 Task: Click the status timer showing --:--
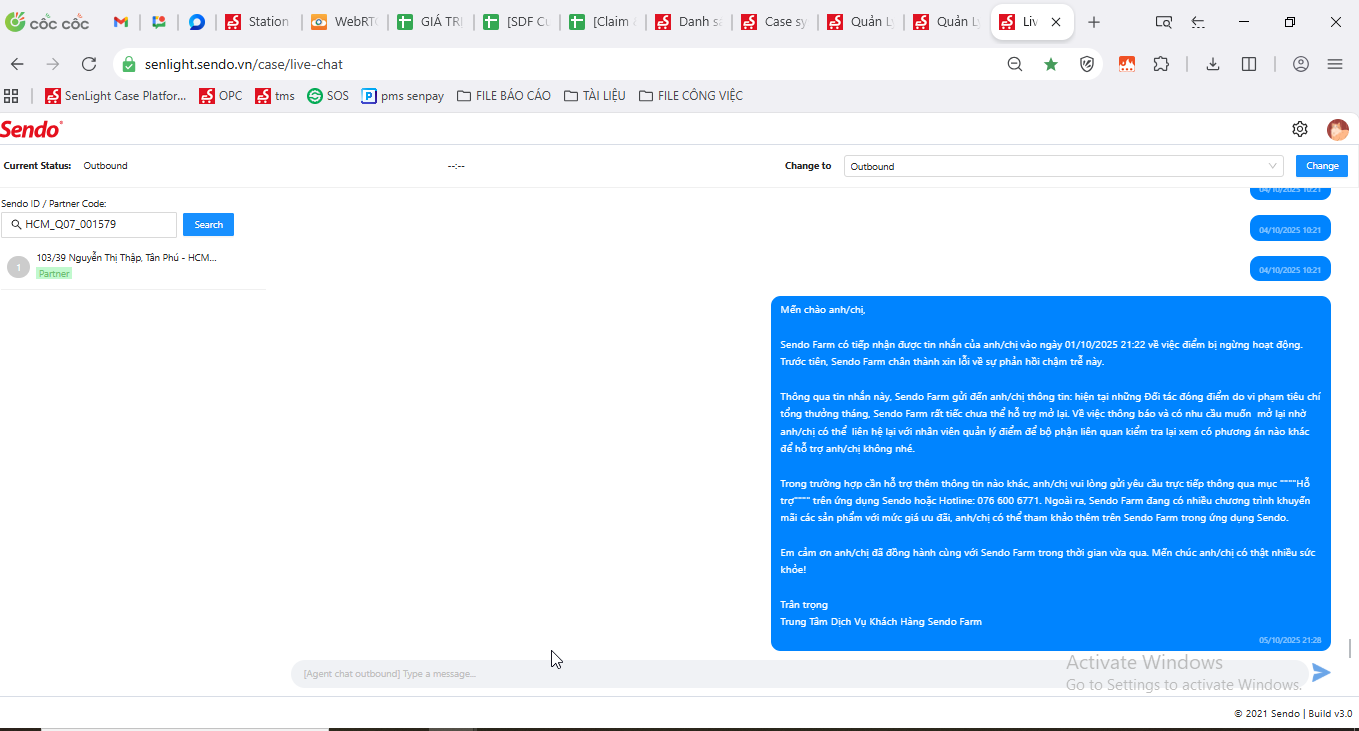[x=456, y=166]
